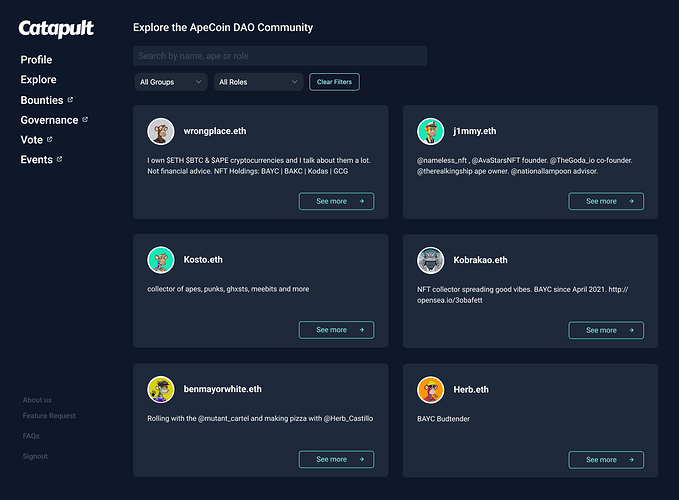Image resolution: width=679 pixels, height=500 pixels.
Task: Select the wrongplace.eth name
Action: (x=215, y=131)
